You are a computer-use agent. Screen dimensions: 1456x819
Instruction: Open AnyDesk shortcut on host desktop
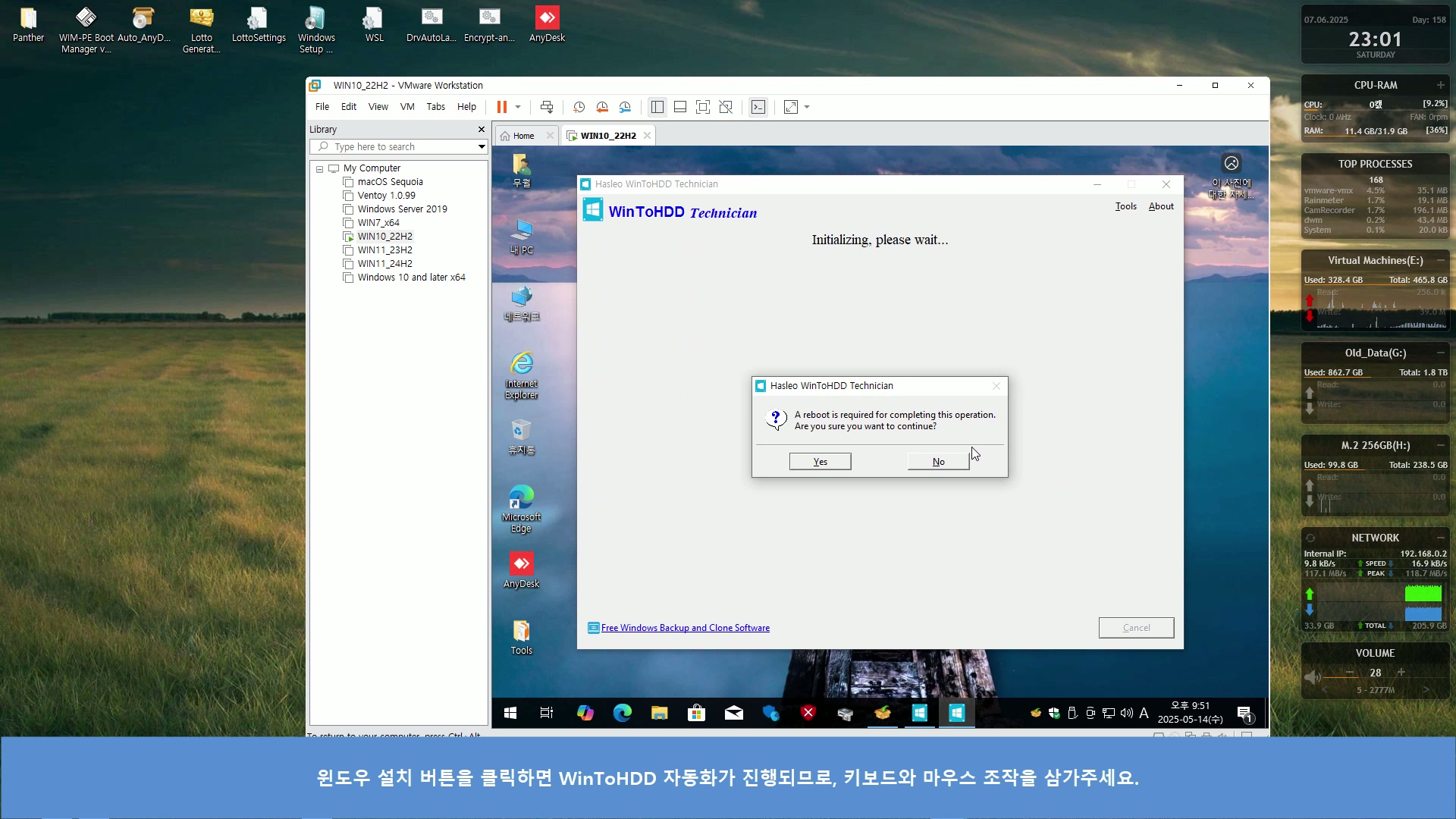point(547,24)
